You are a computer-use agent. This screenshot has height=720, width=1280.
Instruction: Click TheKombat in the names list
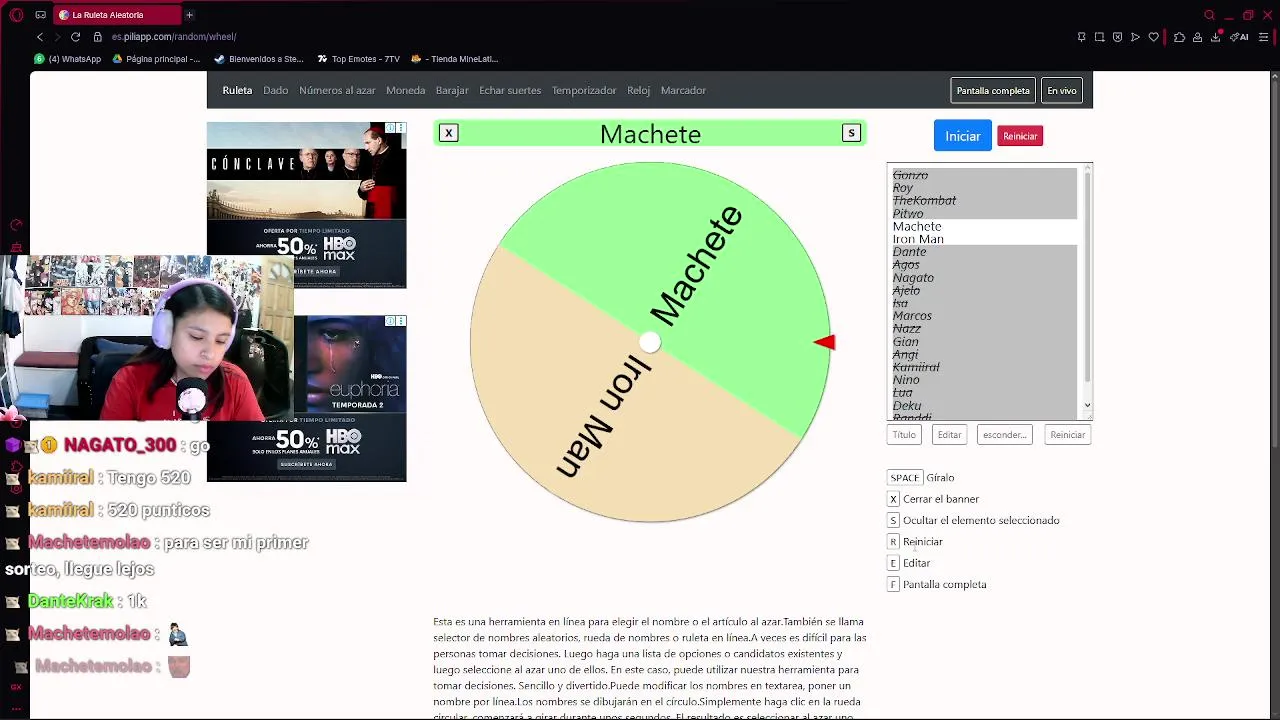[924, 200]
